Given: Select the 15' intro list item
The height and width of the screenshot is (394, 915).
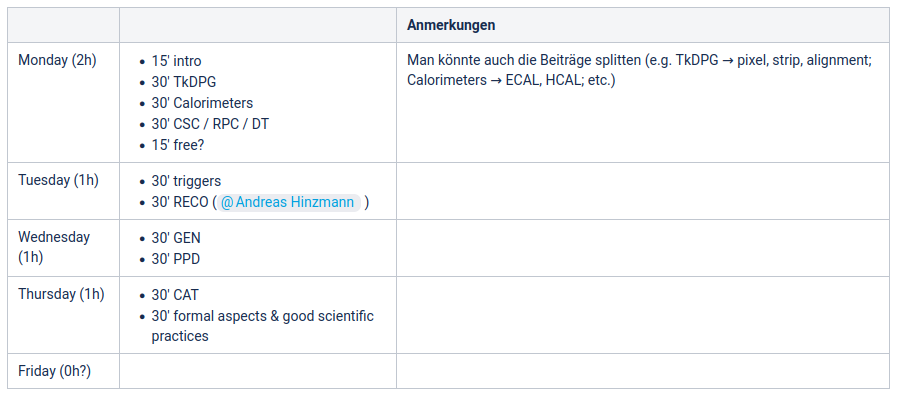Looking at the screenshot, I should tap(176, 61).
